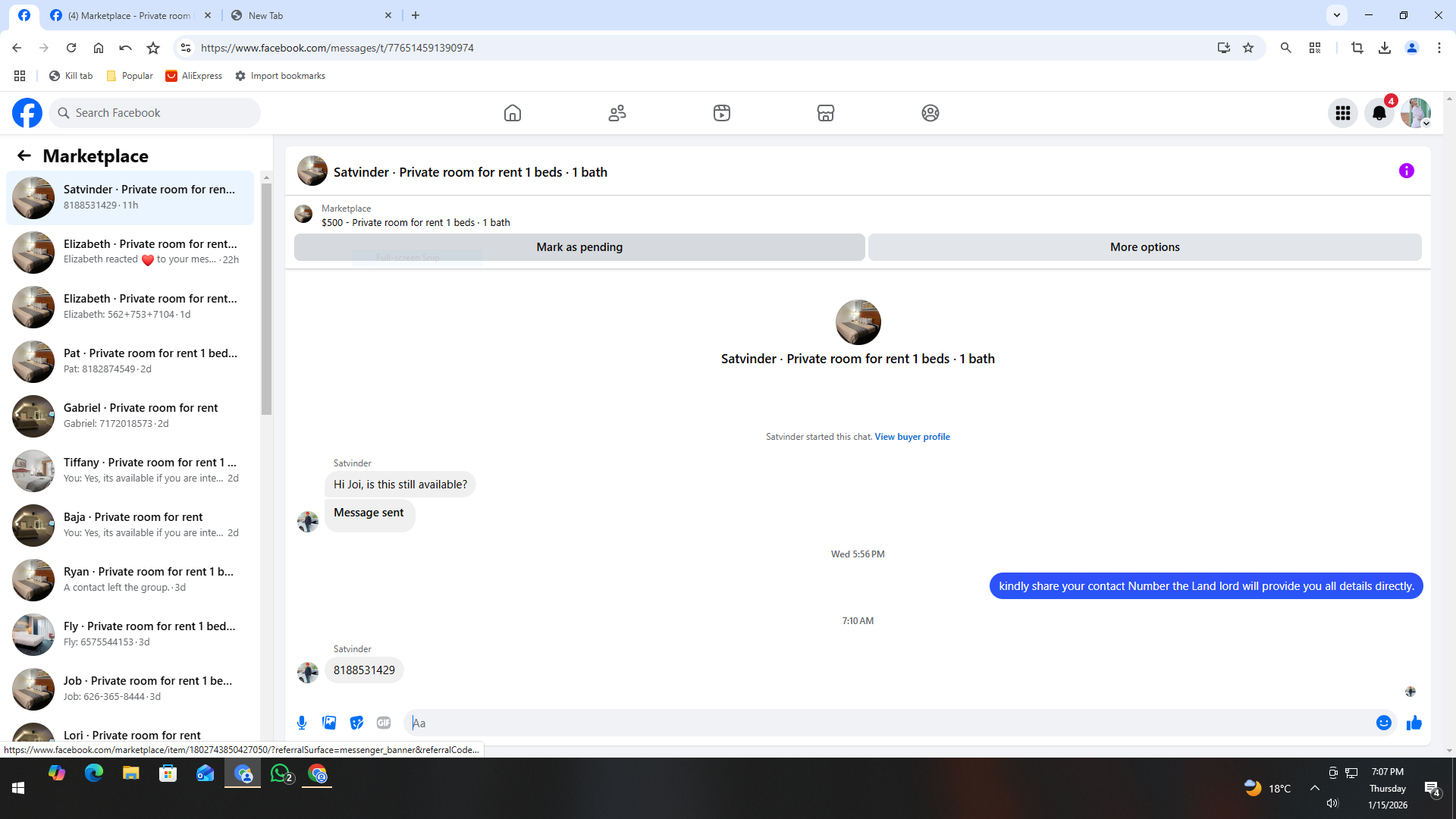Click the voice clip microphone icon
Image resolution: width=1456 pixels, height=819 pixels.
pos(302,723)
